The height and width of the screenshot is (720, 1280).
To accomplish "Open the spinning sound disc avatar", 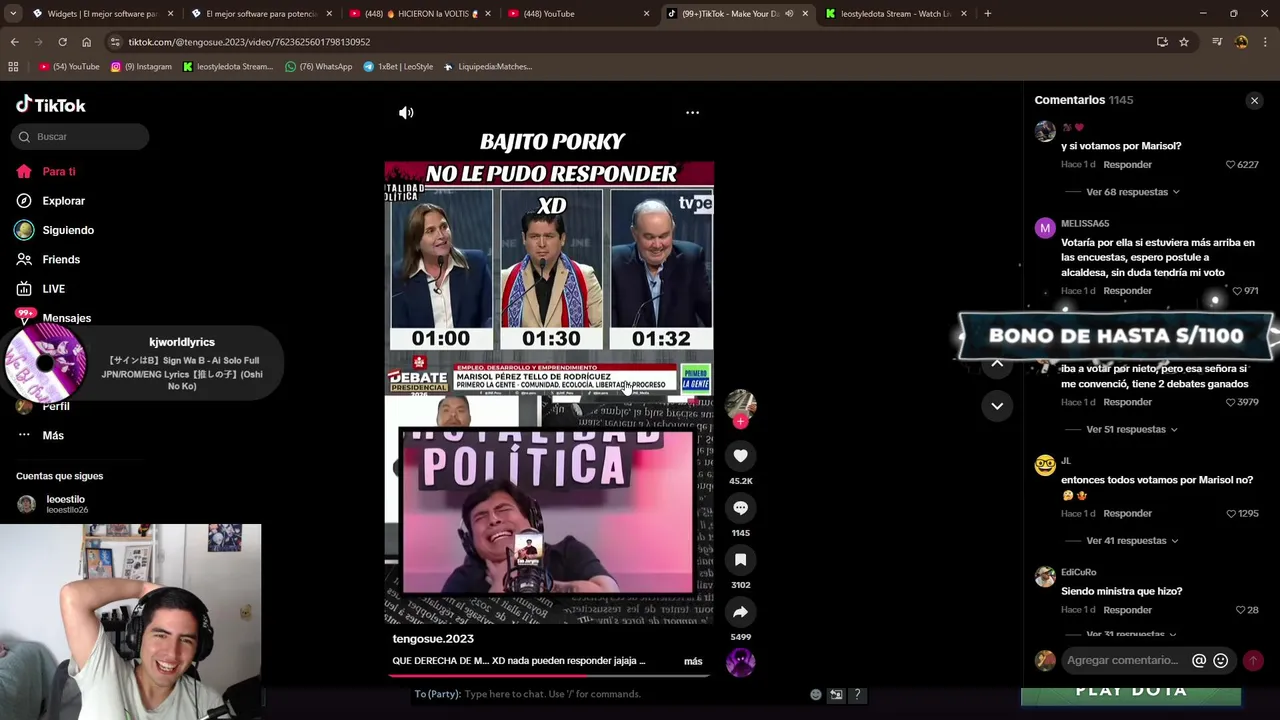I will click(x=740, y=662).
